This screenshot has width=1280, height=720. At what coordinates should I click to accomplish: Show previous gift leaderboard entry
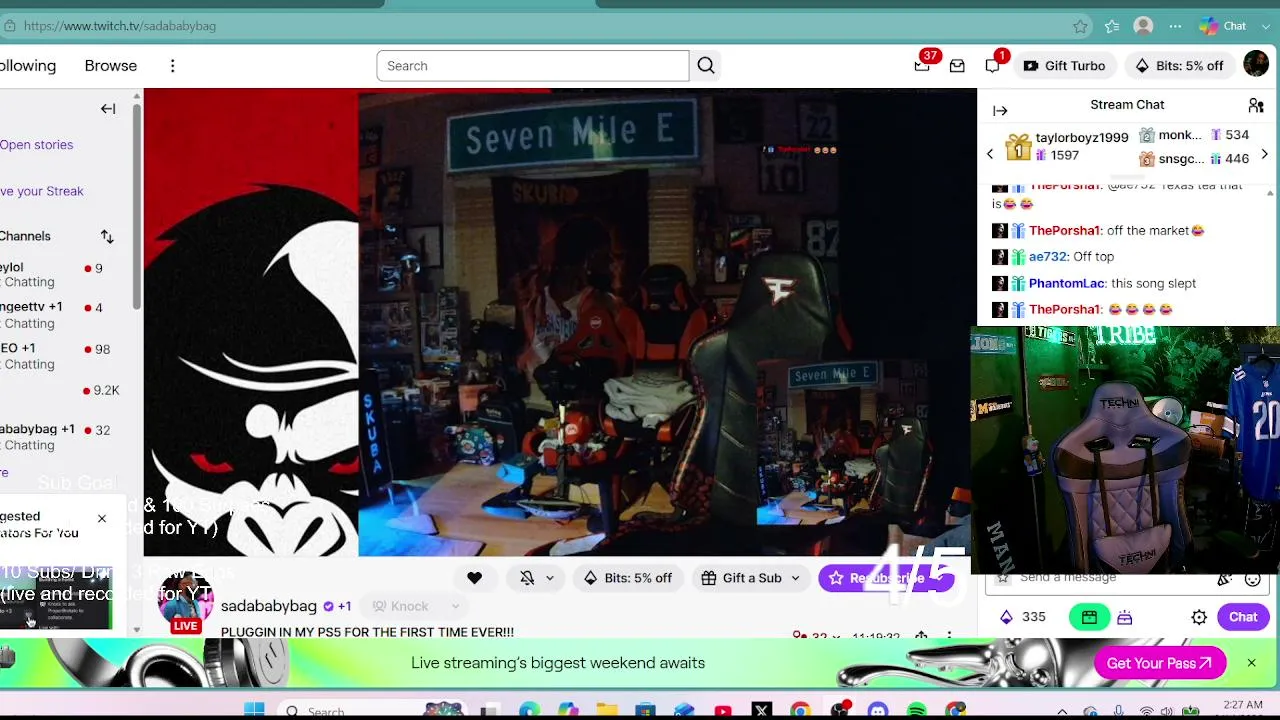(990, 154)
